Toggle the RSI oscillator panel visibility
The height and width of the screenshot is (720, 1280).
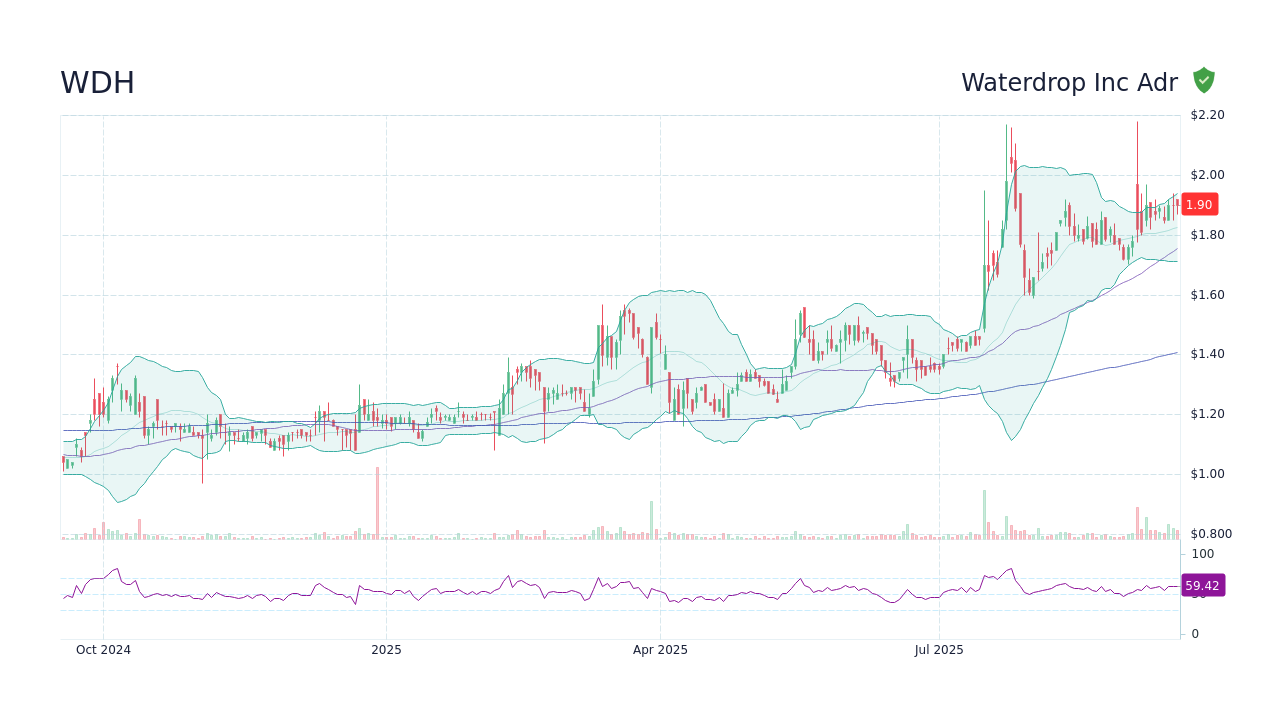coord(620,590)
